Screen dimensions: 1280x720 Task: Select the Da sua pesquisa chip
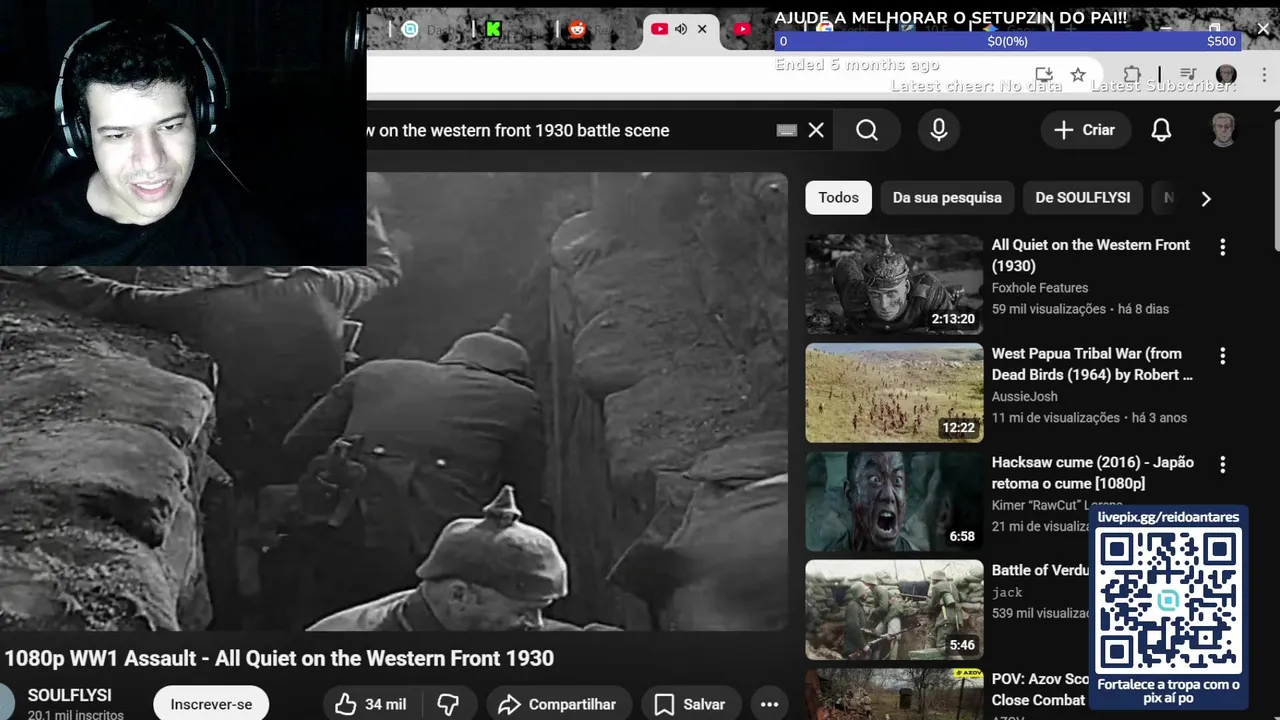coord(947,198)
